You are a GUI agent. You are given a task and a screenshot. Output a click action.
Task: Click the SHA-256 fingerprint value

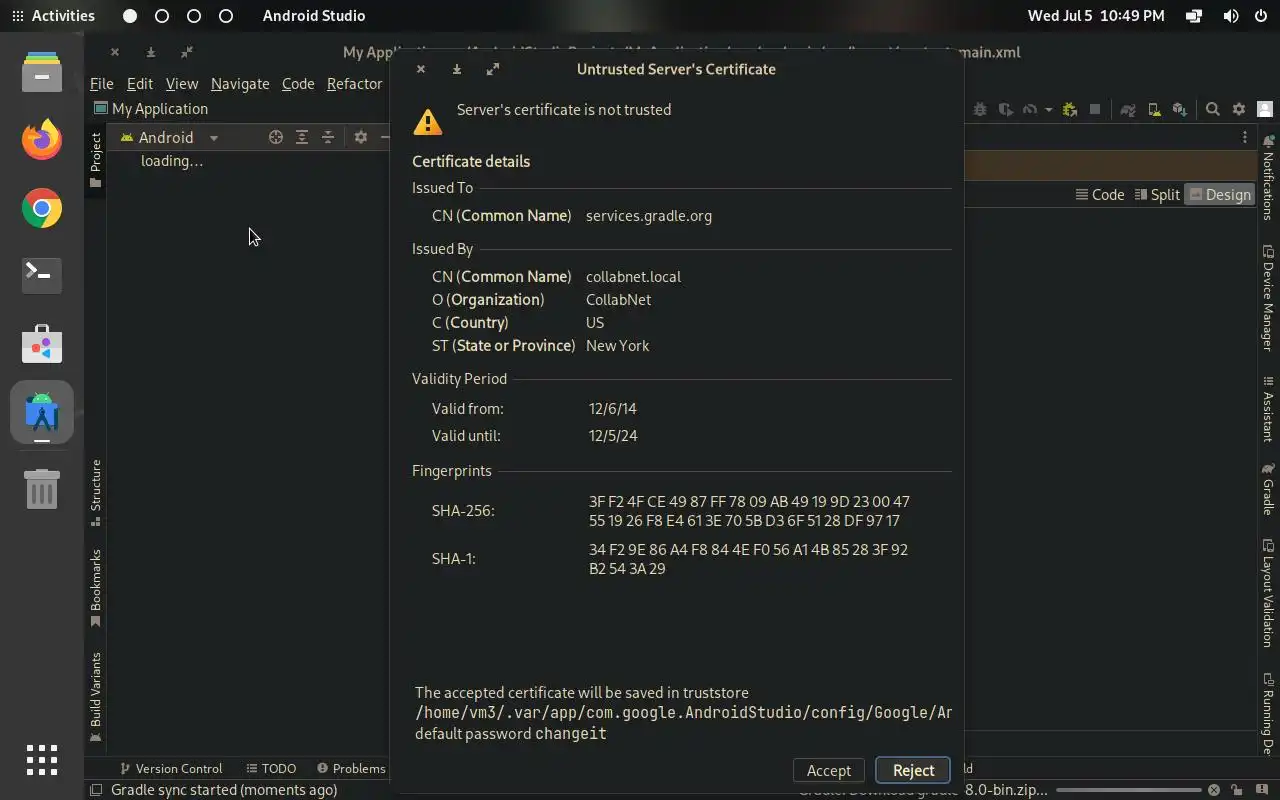749,511
